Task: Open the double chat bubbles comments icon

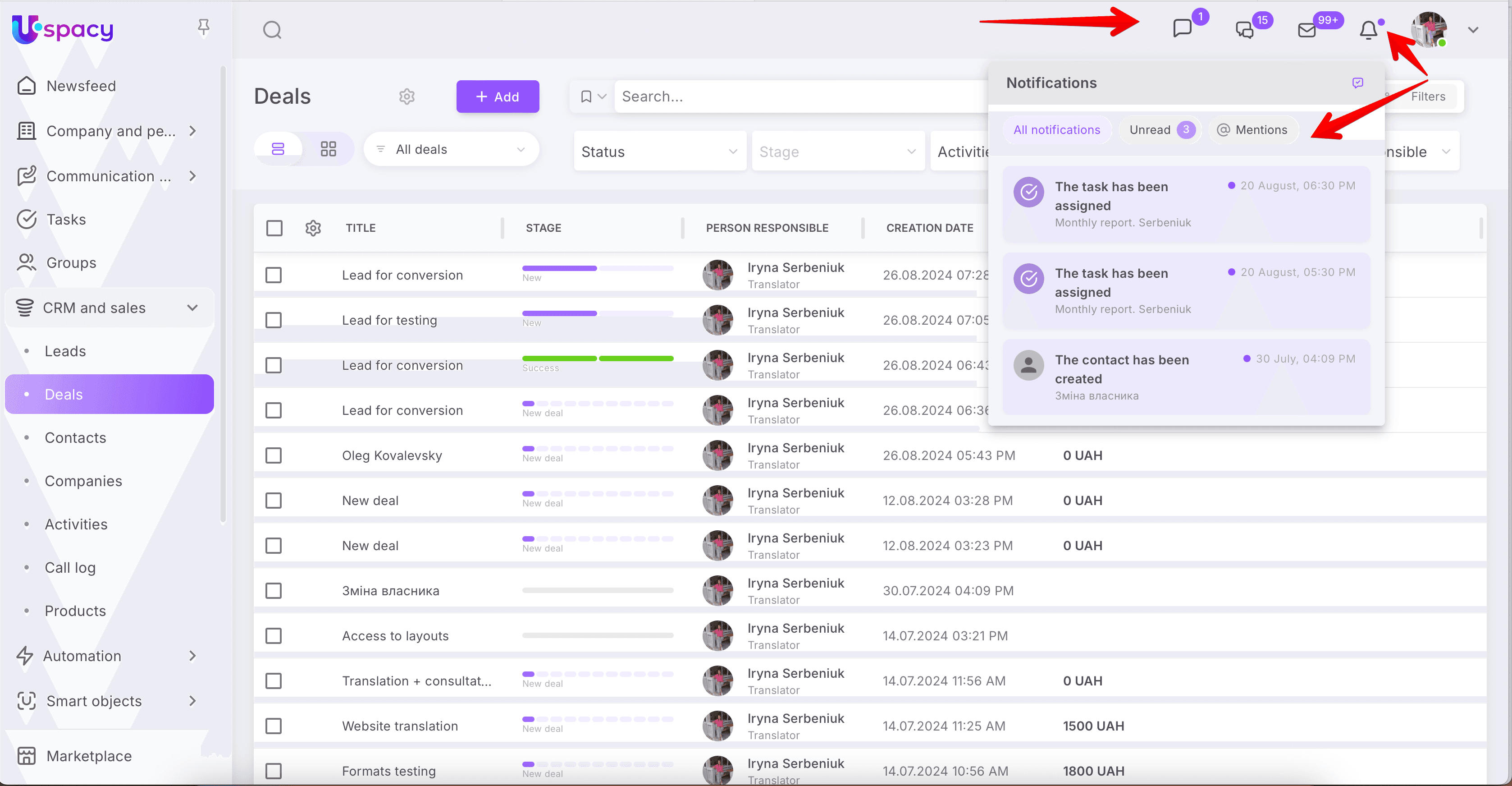Action: (1244, 29)
